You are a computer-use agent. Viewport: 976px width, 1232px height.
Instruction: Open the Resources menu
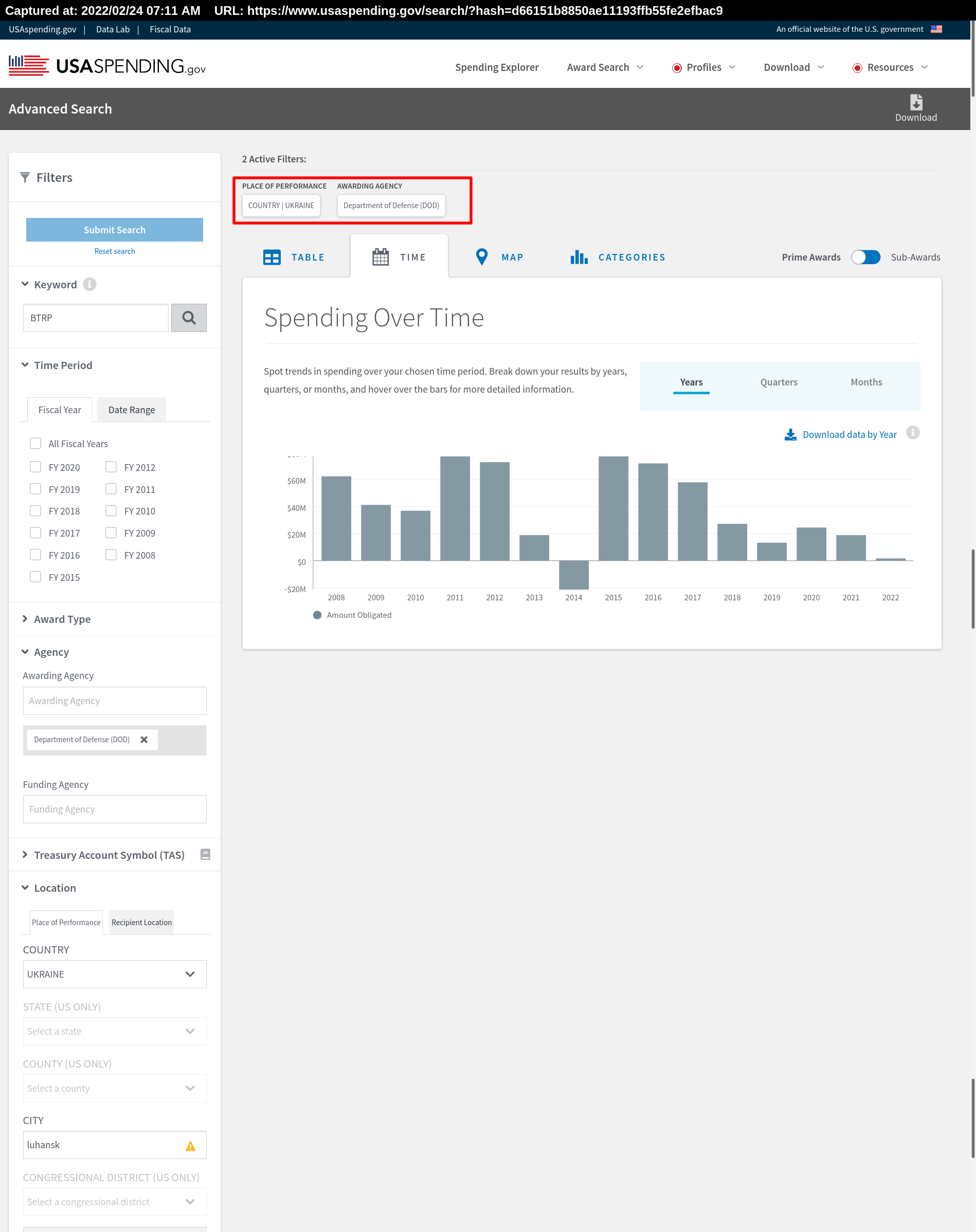890,67
